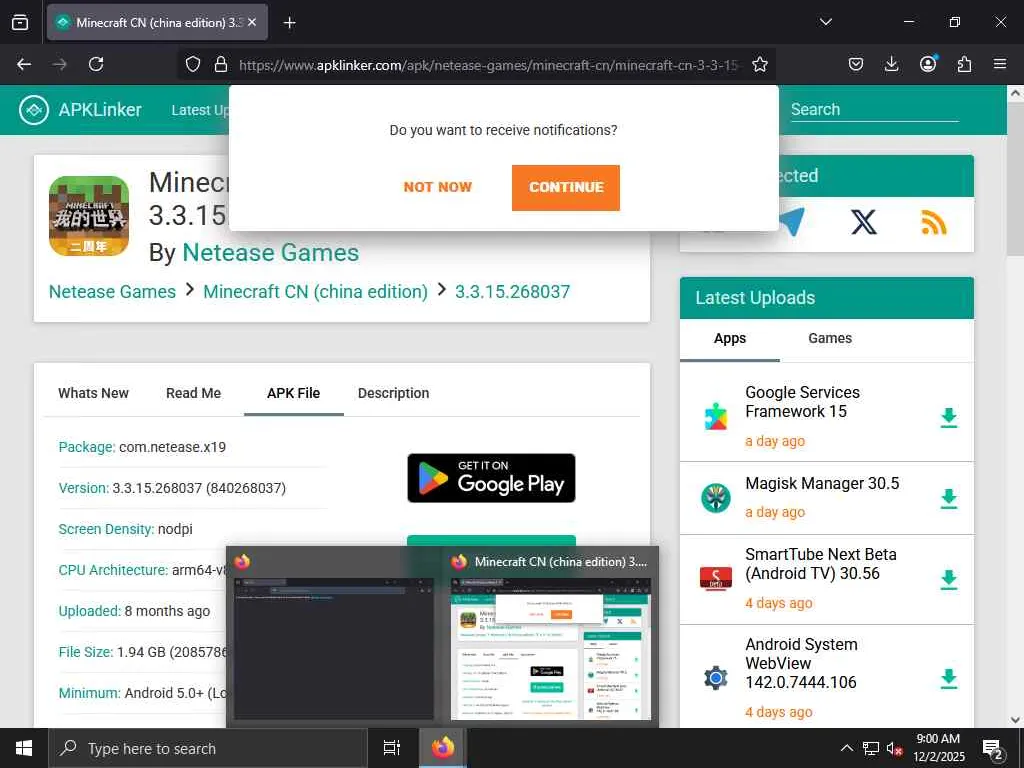Select the Games tab in Latest Uploads
1024x768 pixels.
pos(830,338)
